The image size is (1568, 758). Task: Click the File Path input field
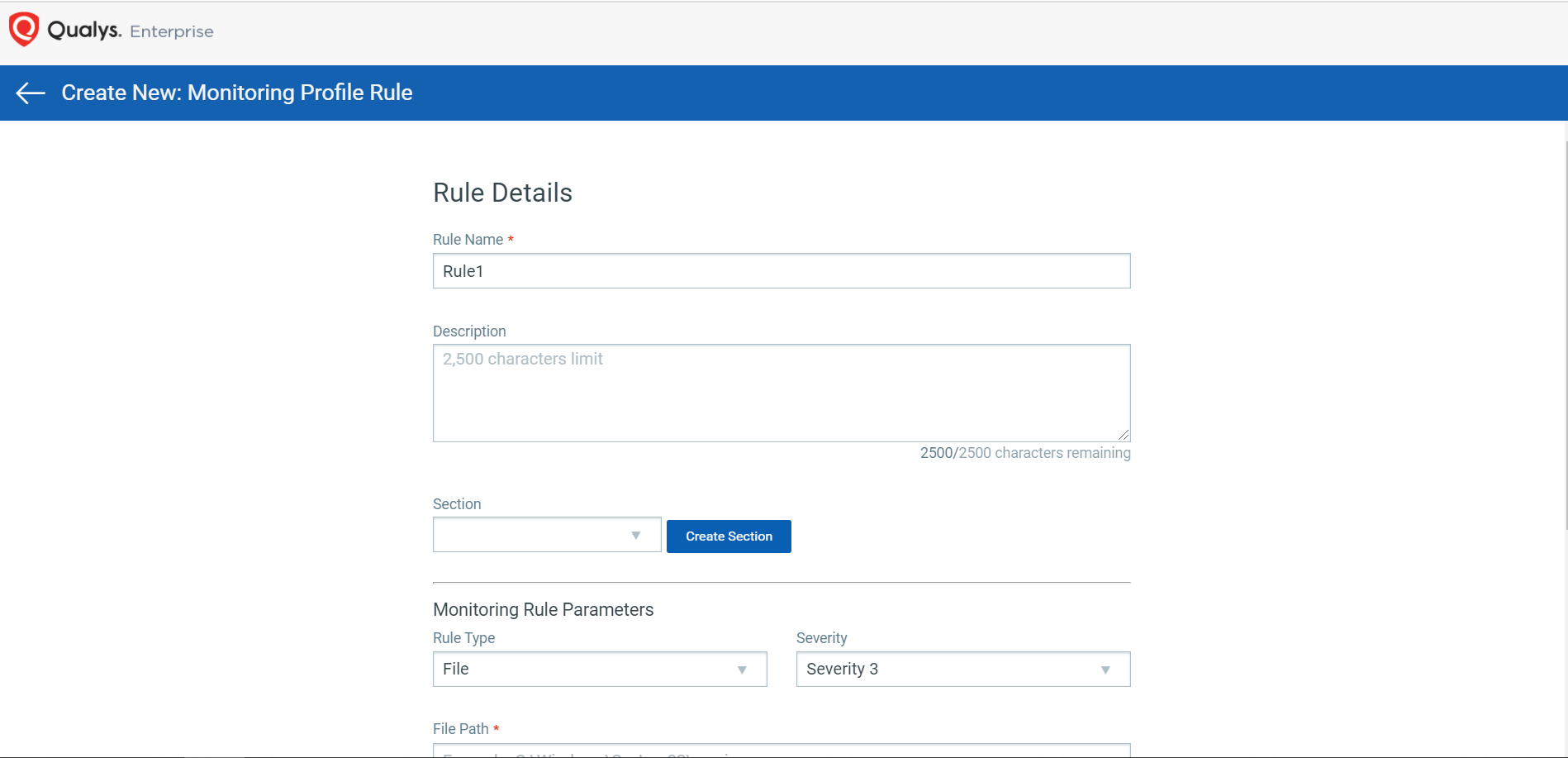[x=781, y=751]
